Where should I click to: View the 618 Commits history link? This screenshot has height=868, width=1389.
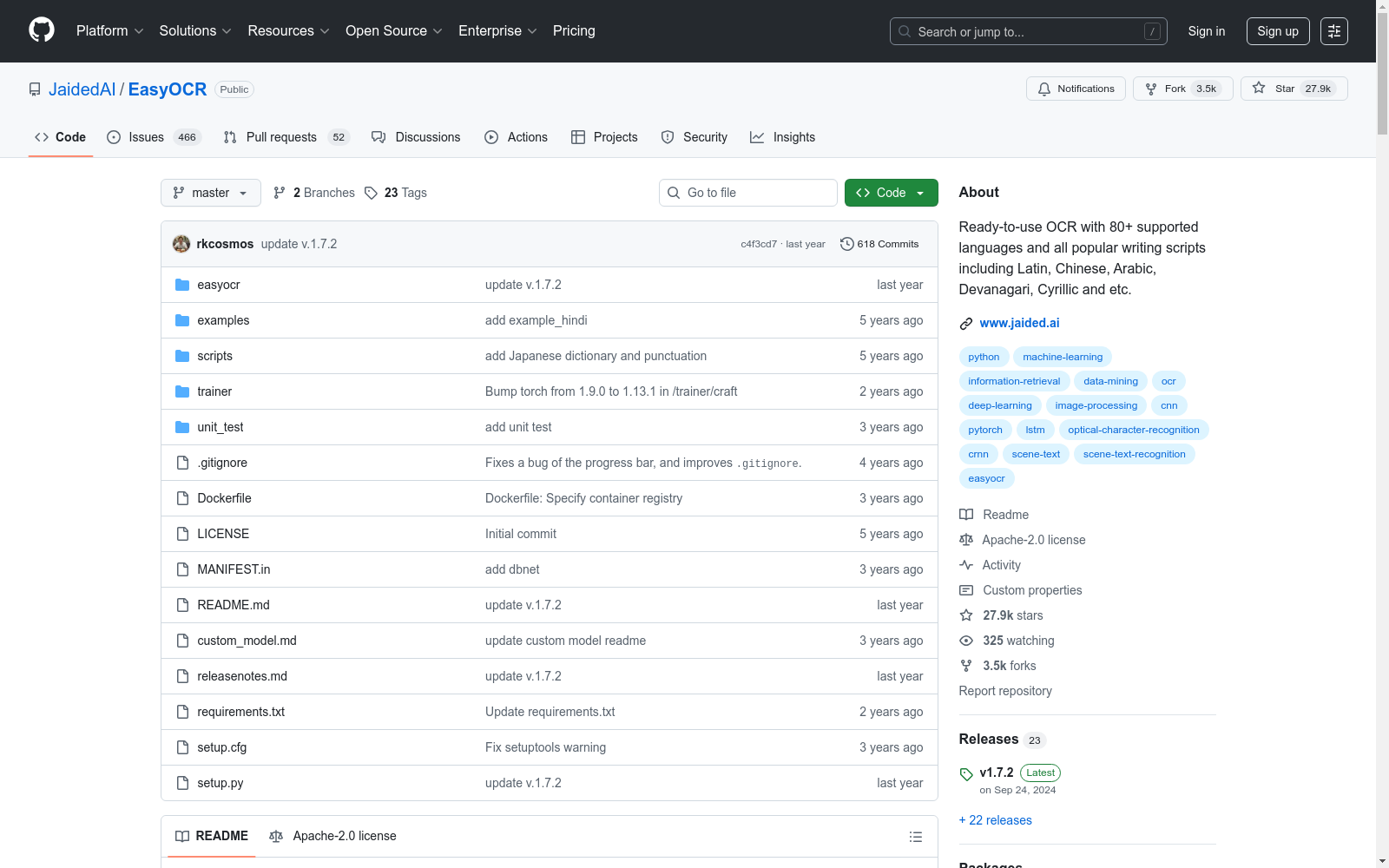click(879, 244)
